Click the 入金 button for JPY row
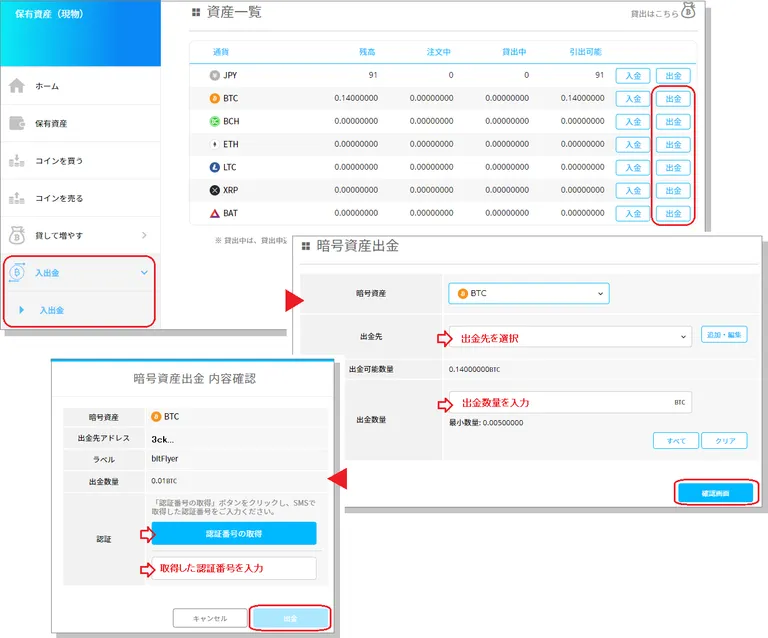 [633, 76]
